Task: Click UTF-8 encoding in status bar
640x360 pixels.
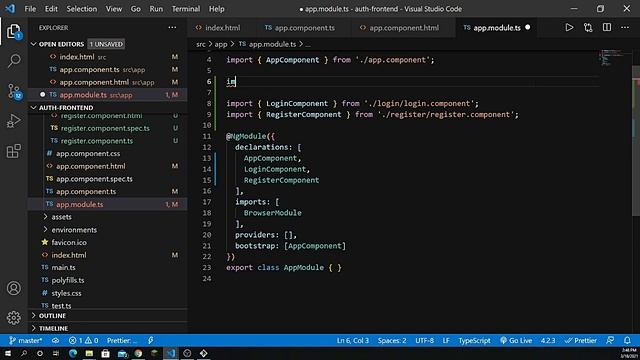Action: click(424, 340)
